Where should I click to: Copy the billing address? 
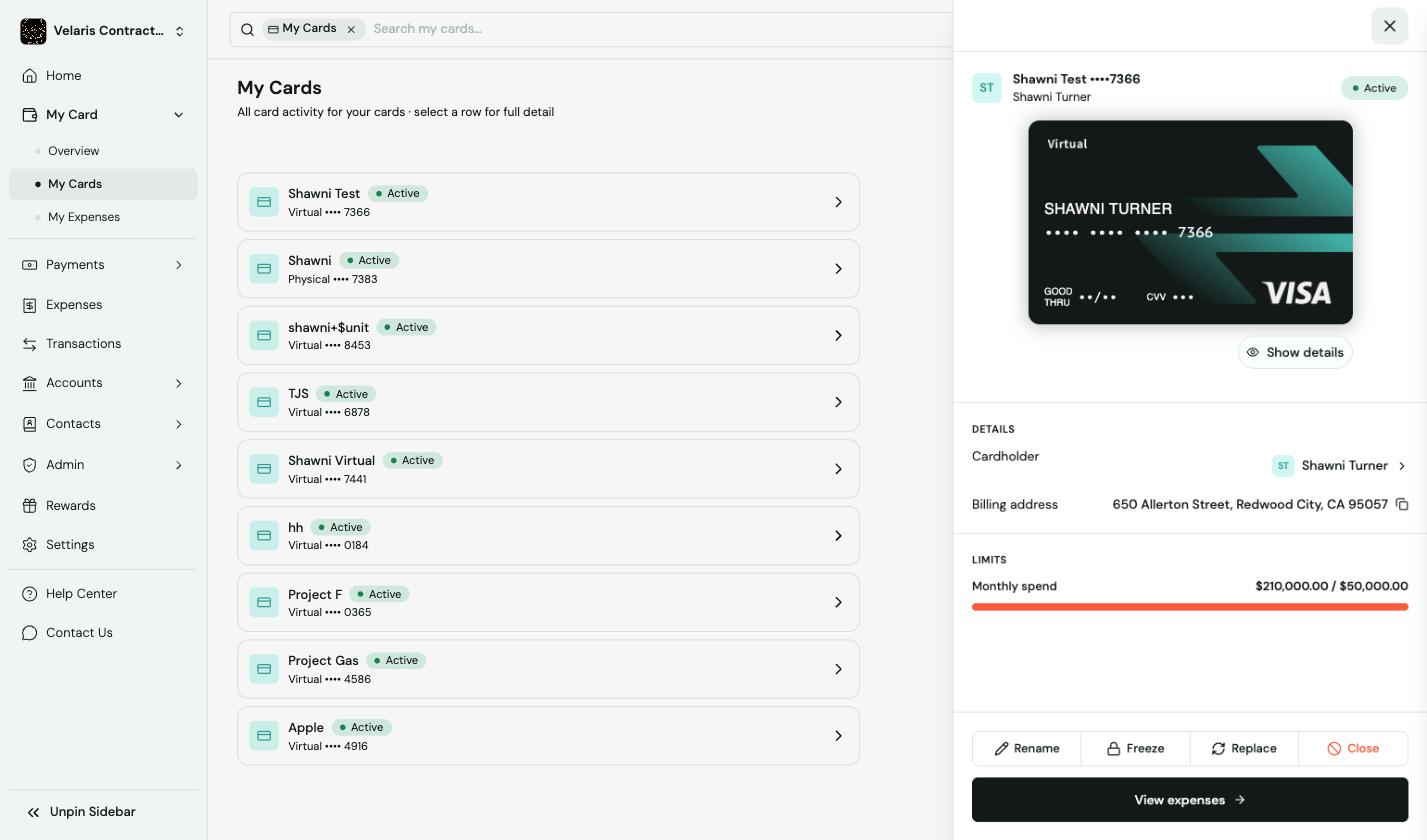(1401, 504)
